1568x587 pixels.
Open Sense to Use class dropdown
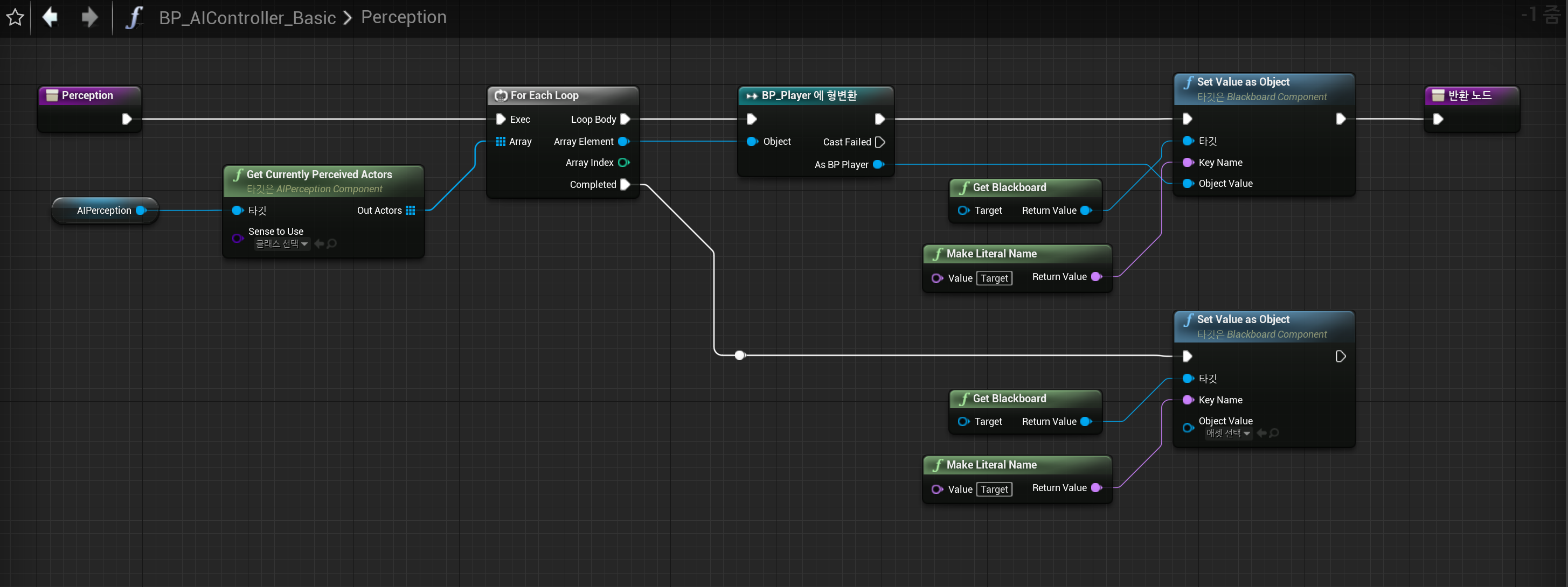coord(282,244)
